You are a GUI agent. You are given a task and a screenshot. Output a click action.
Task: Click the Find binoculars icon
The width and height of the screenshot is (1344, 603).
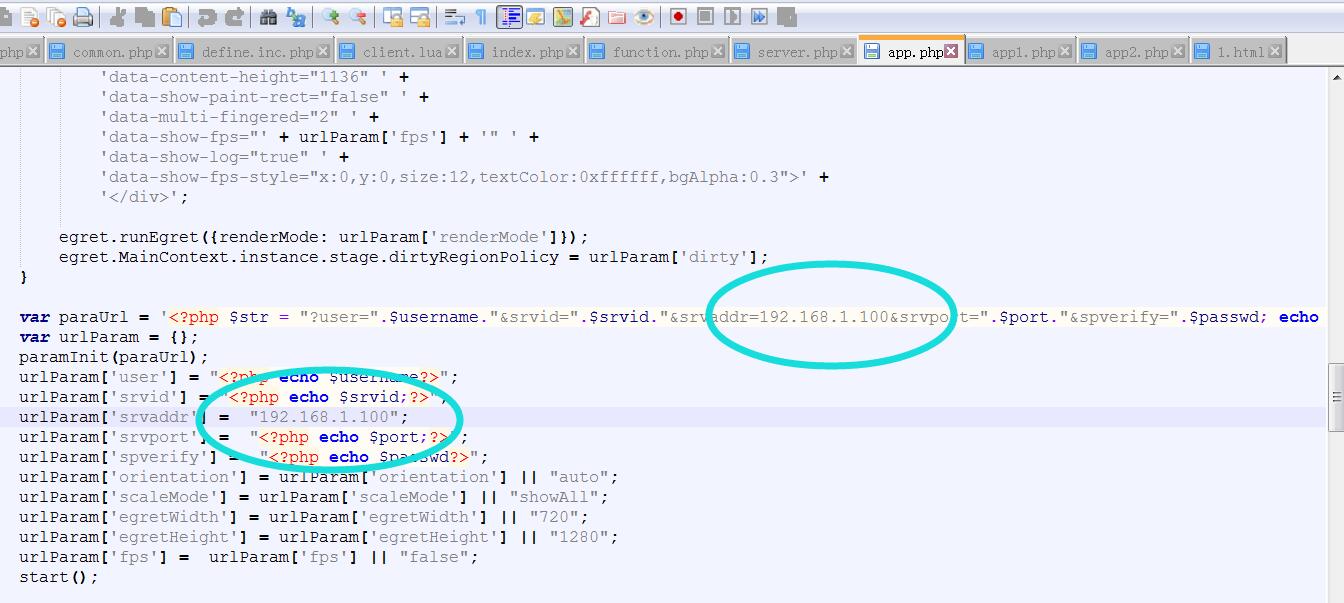[268, 17]
